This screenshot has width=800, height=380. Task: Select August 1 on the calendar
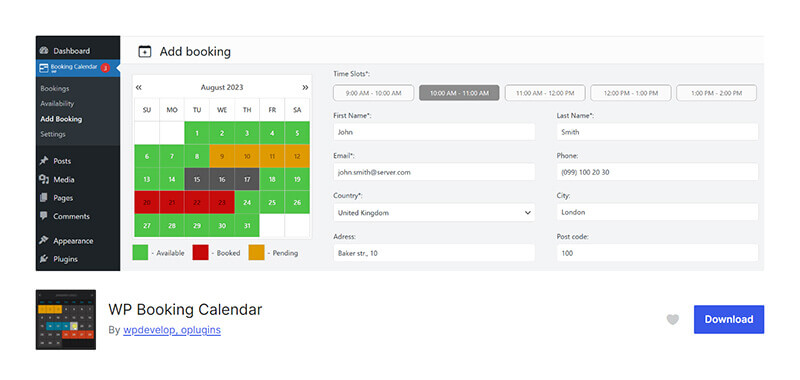(197, 133)
